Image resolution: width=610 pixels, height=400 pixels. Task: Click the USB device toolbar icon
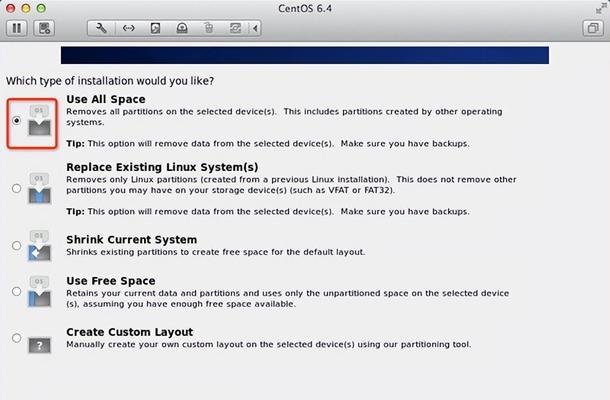[x=209, y=28]
